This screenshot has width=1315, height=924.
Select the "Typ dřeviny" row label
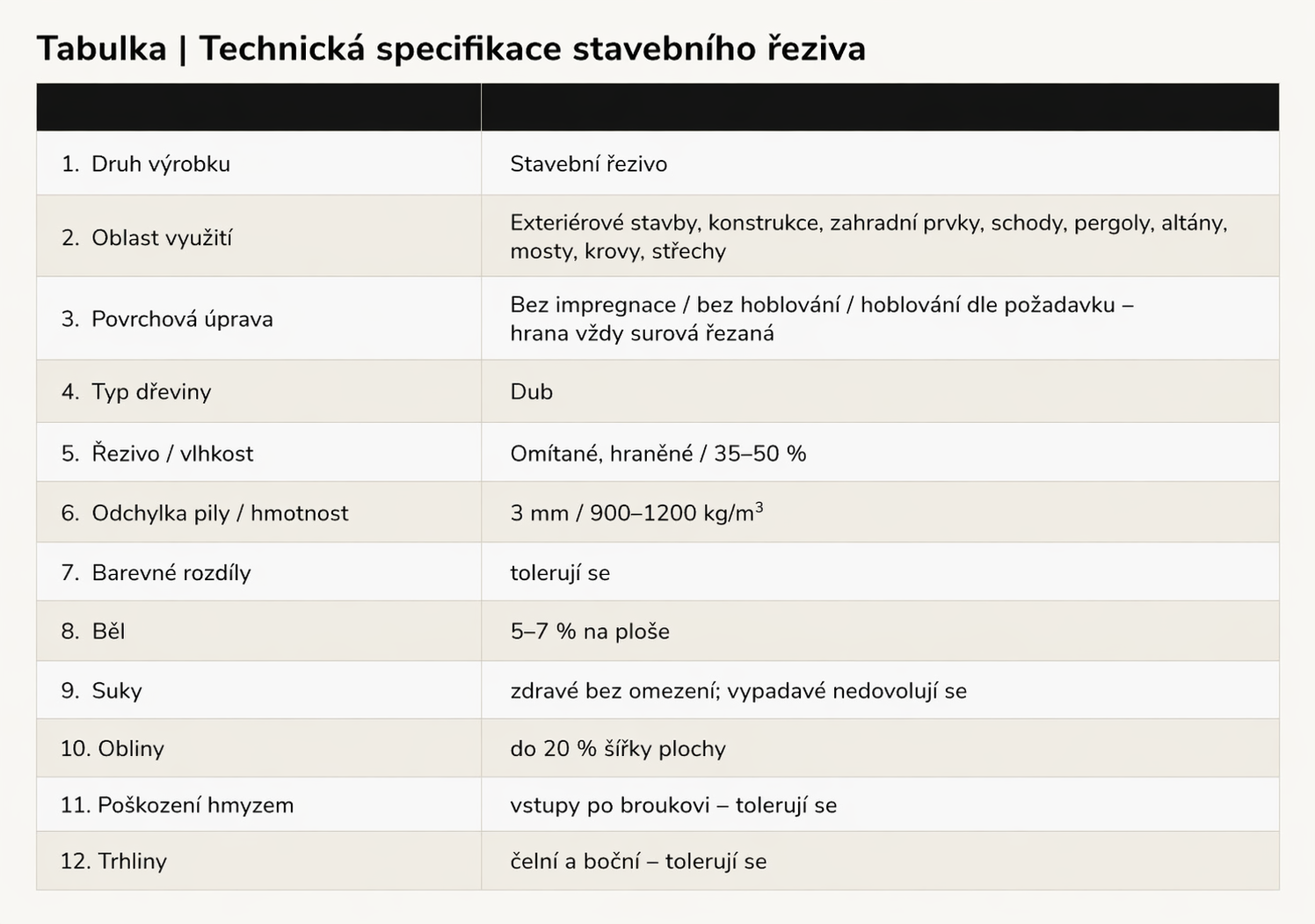151,392
